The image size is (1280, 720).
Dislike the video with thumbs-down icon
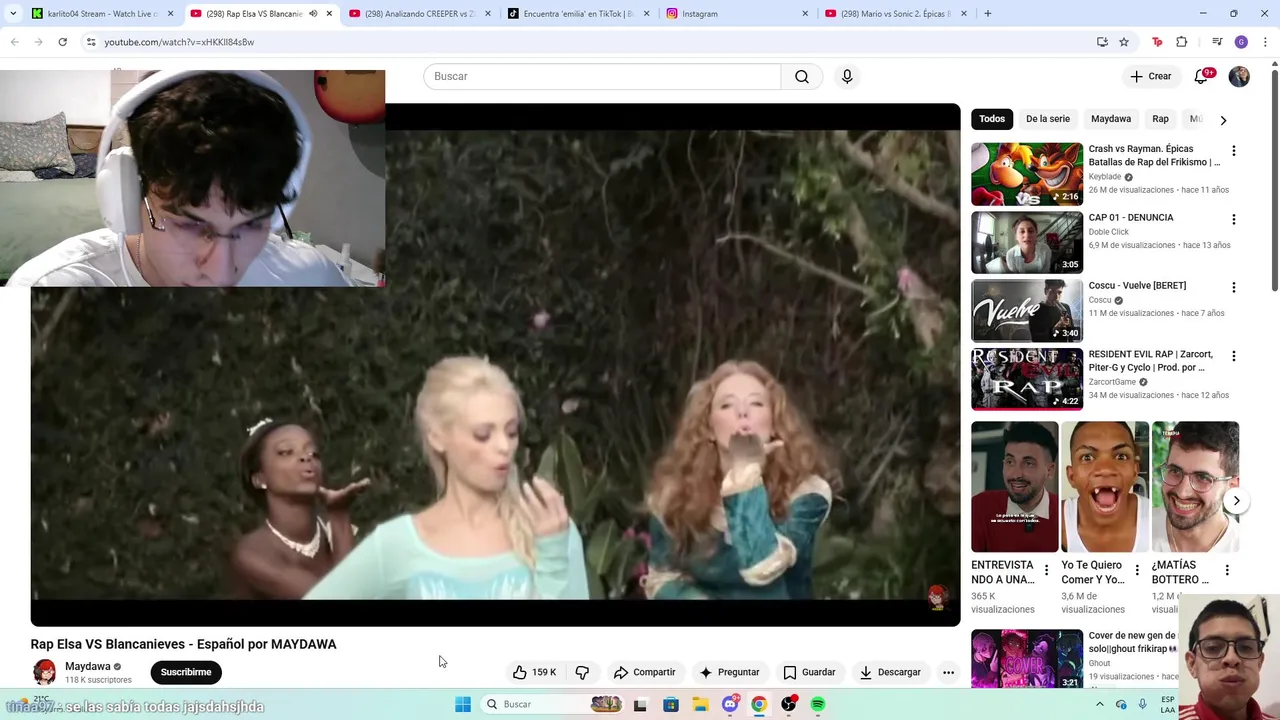[582, 672]
